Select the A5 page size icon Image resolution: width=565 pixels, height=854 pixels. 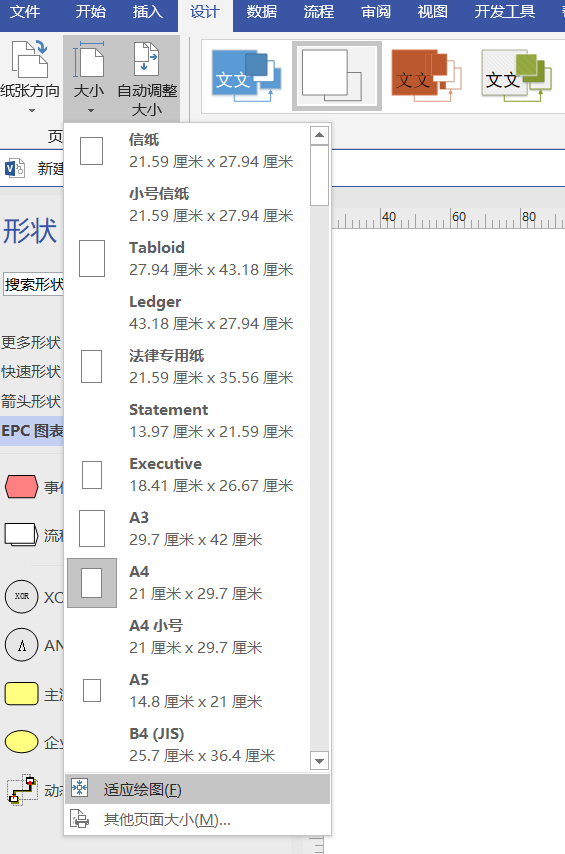[92, 691]
